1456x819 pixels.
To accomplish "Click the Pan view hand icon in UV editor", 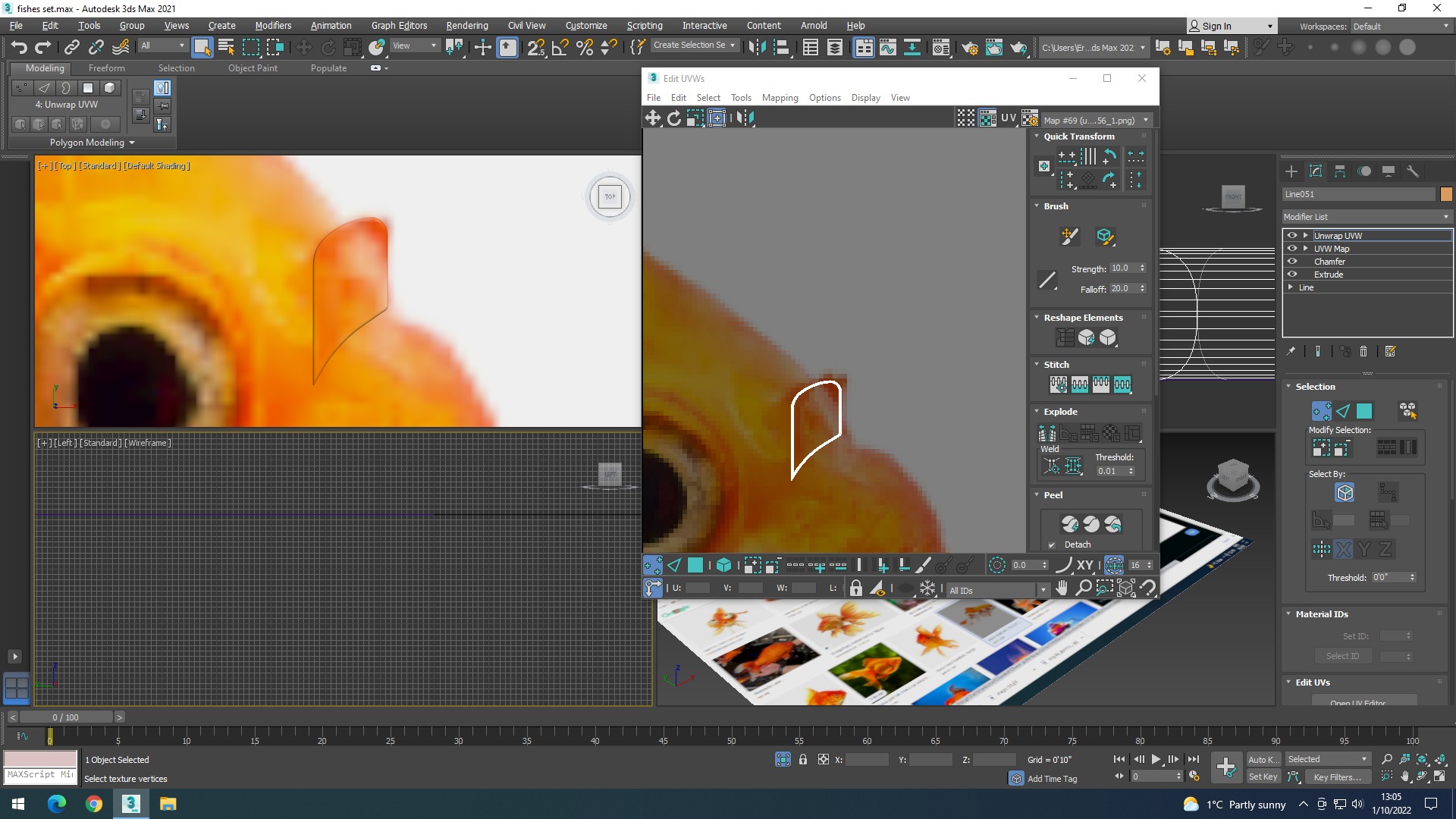I will tap(1062, 588).
